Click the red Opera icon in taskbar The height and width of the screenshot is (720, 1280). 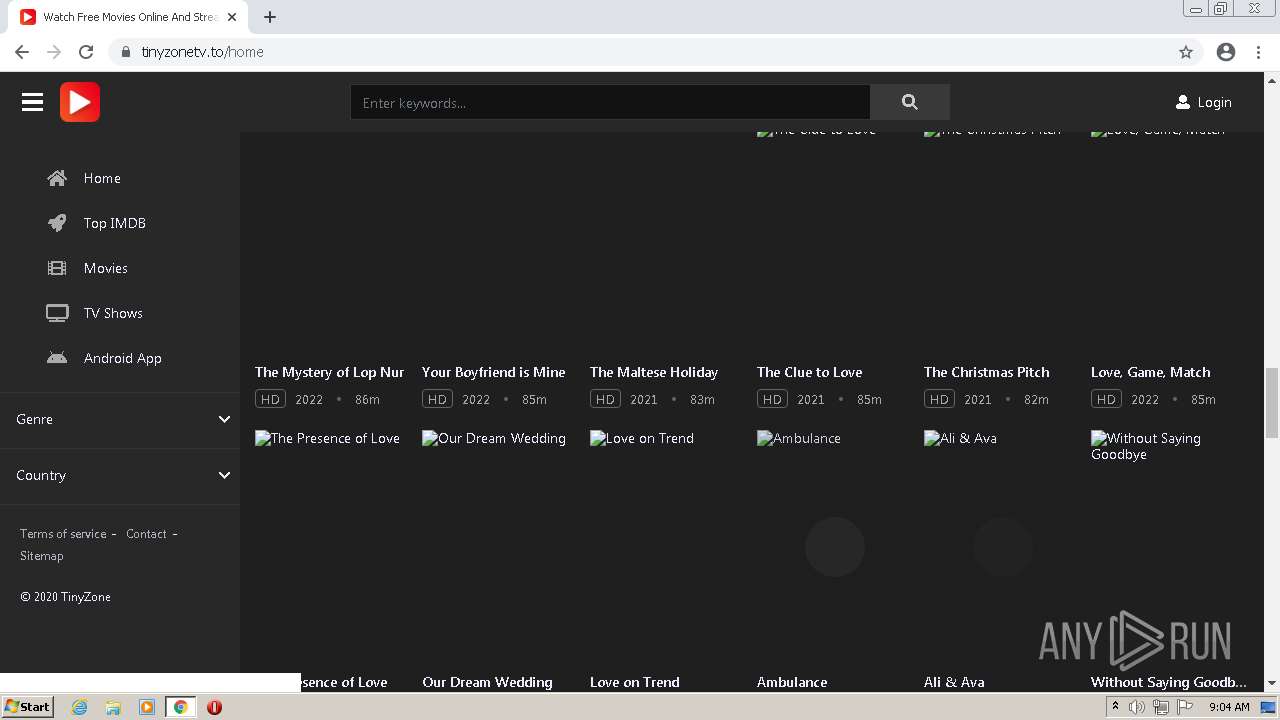pos(214,707)
